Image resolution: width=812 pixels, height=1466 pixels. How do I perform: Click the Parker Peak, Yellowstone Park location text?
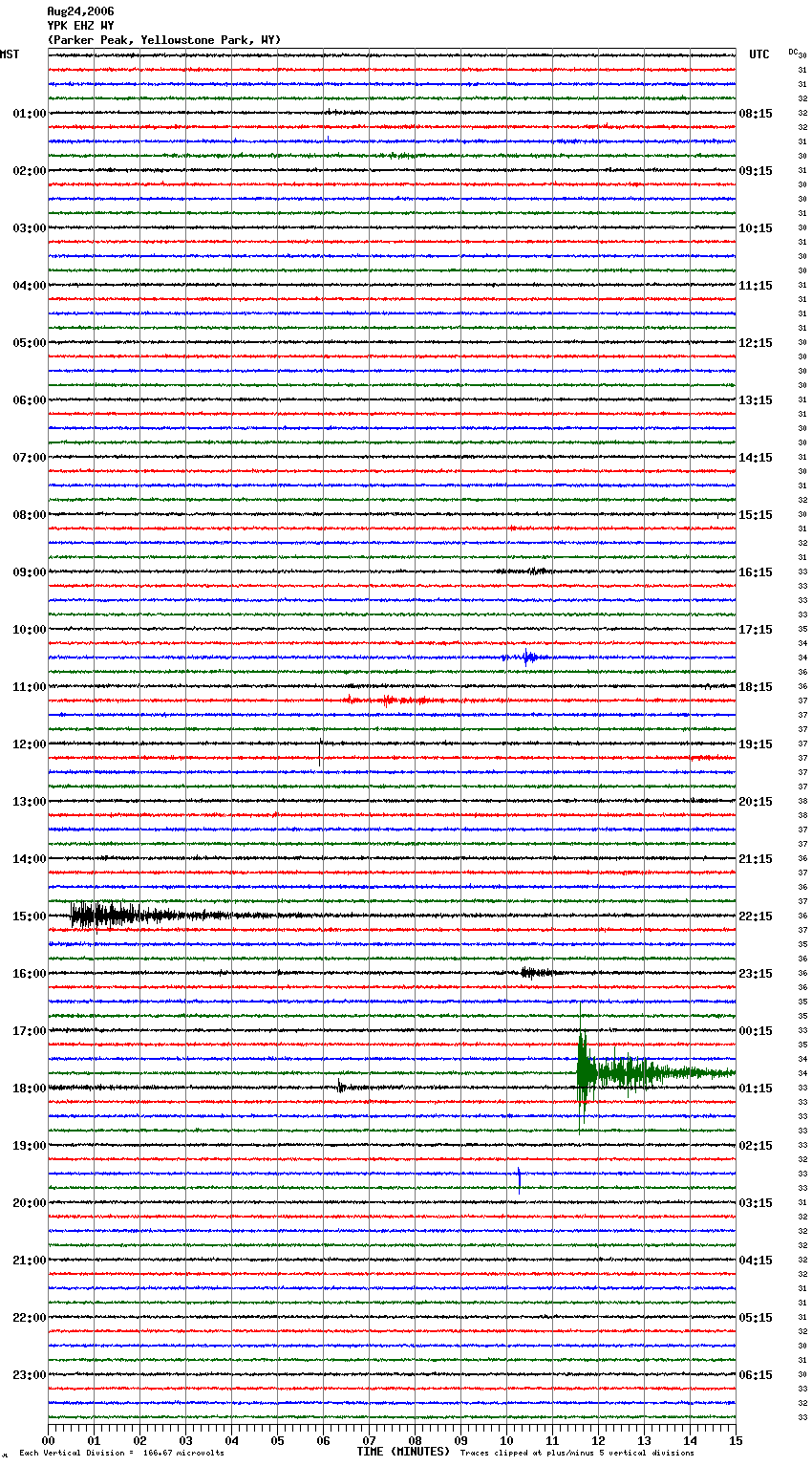(x=164, y=40)
